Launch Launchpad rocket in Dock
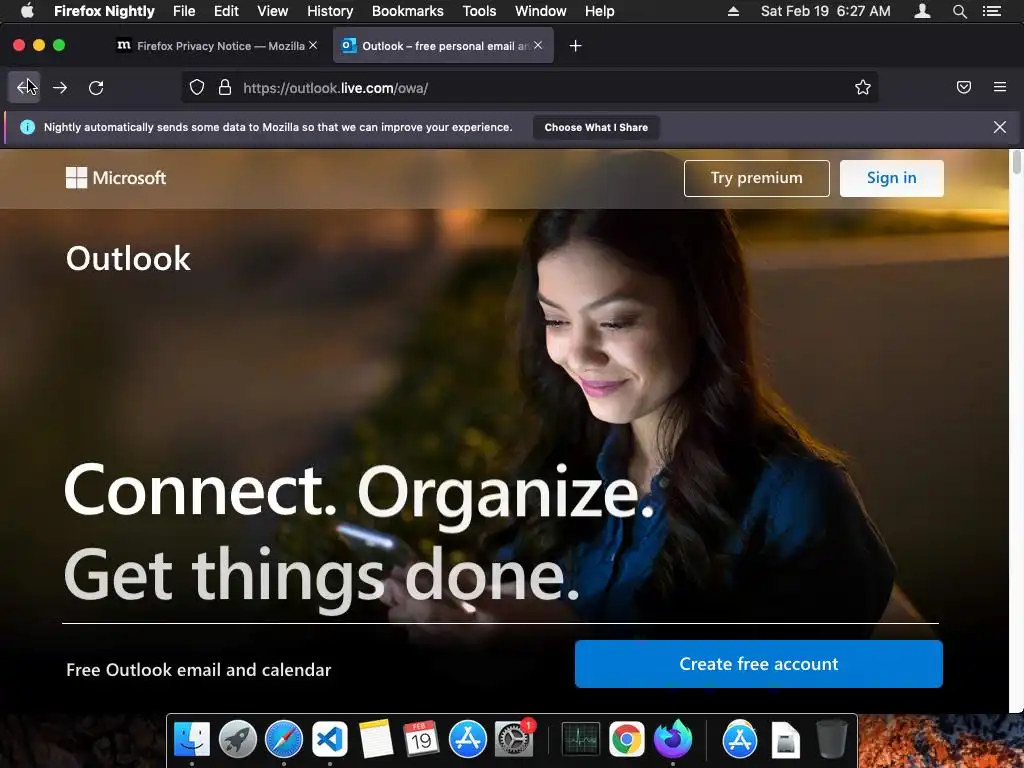 238,739
